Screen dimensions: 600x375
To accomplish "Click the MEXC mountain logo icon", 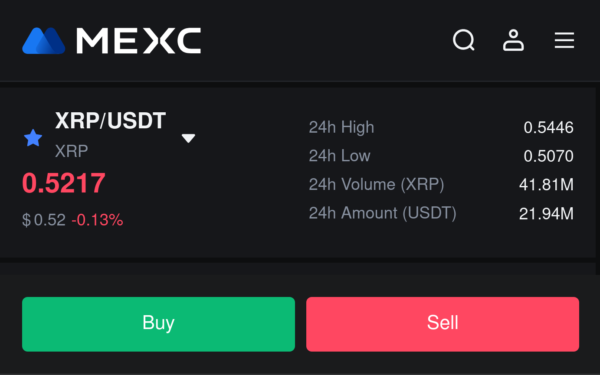I will tap(44, 41).
